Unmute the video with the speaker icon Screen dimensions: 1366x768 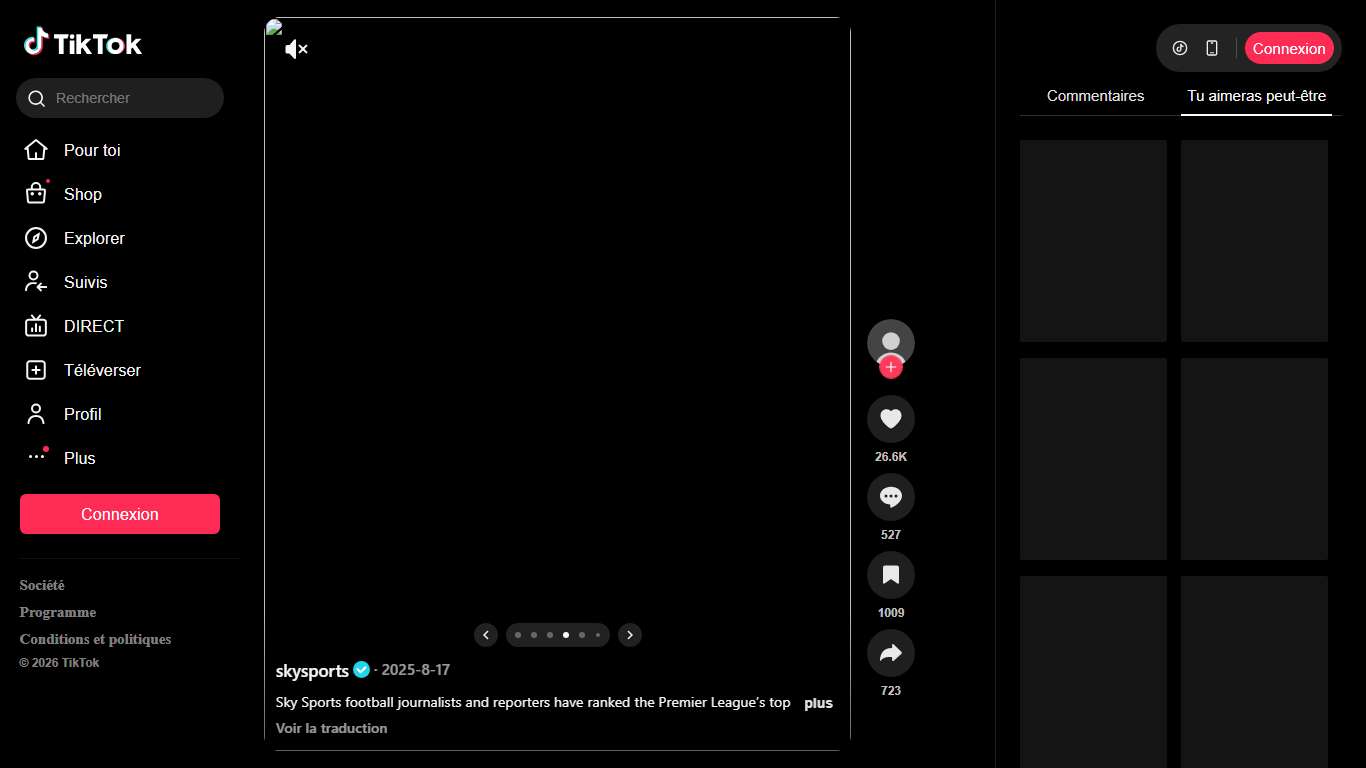point(296,49)
